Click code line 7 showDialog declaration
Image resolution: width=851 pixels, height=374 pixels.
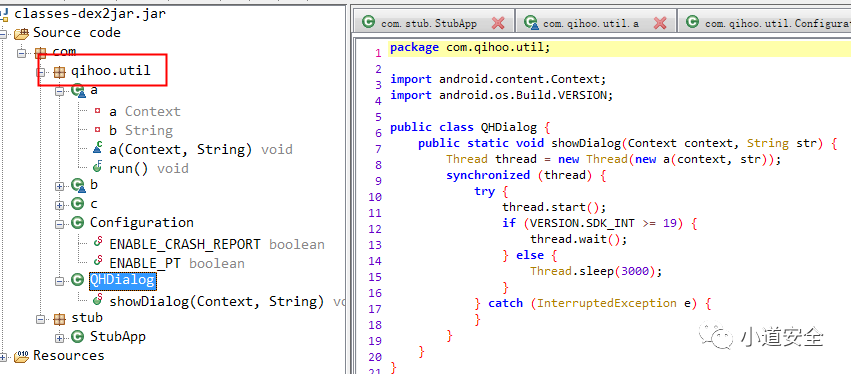pyautogui.click(x=628, y=143)
